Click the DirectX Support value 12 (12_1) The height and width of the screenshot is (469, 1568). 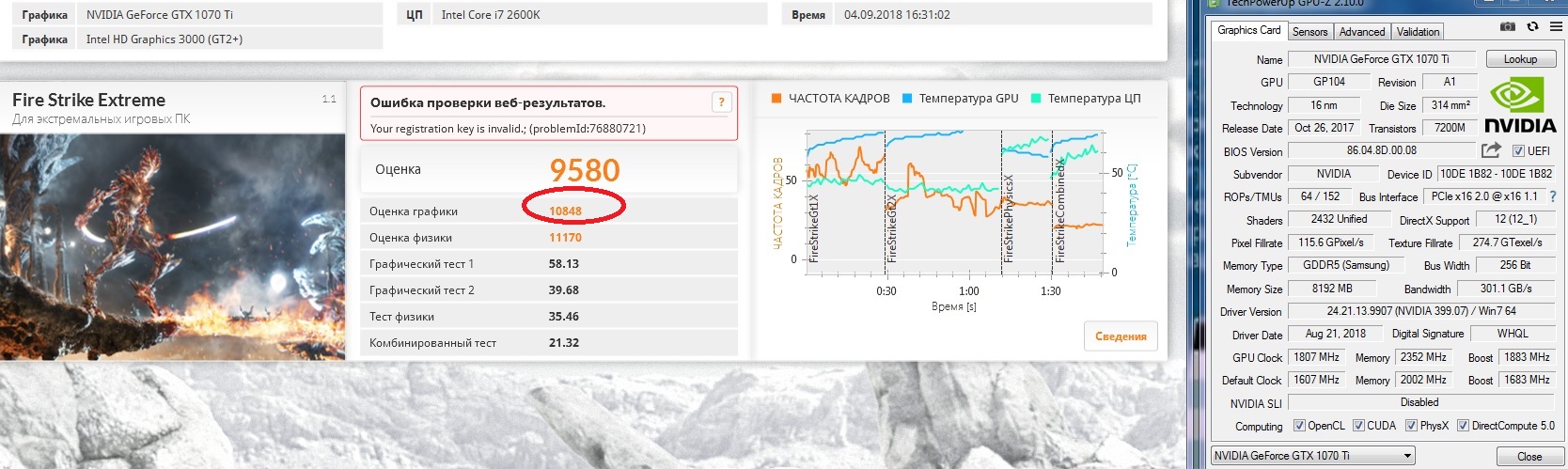click(x=1515, y=219)
